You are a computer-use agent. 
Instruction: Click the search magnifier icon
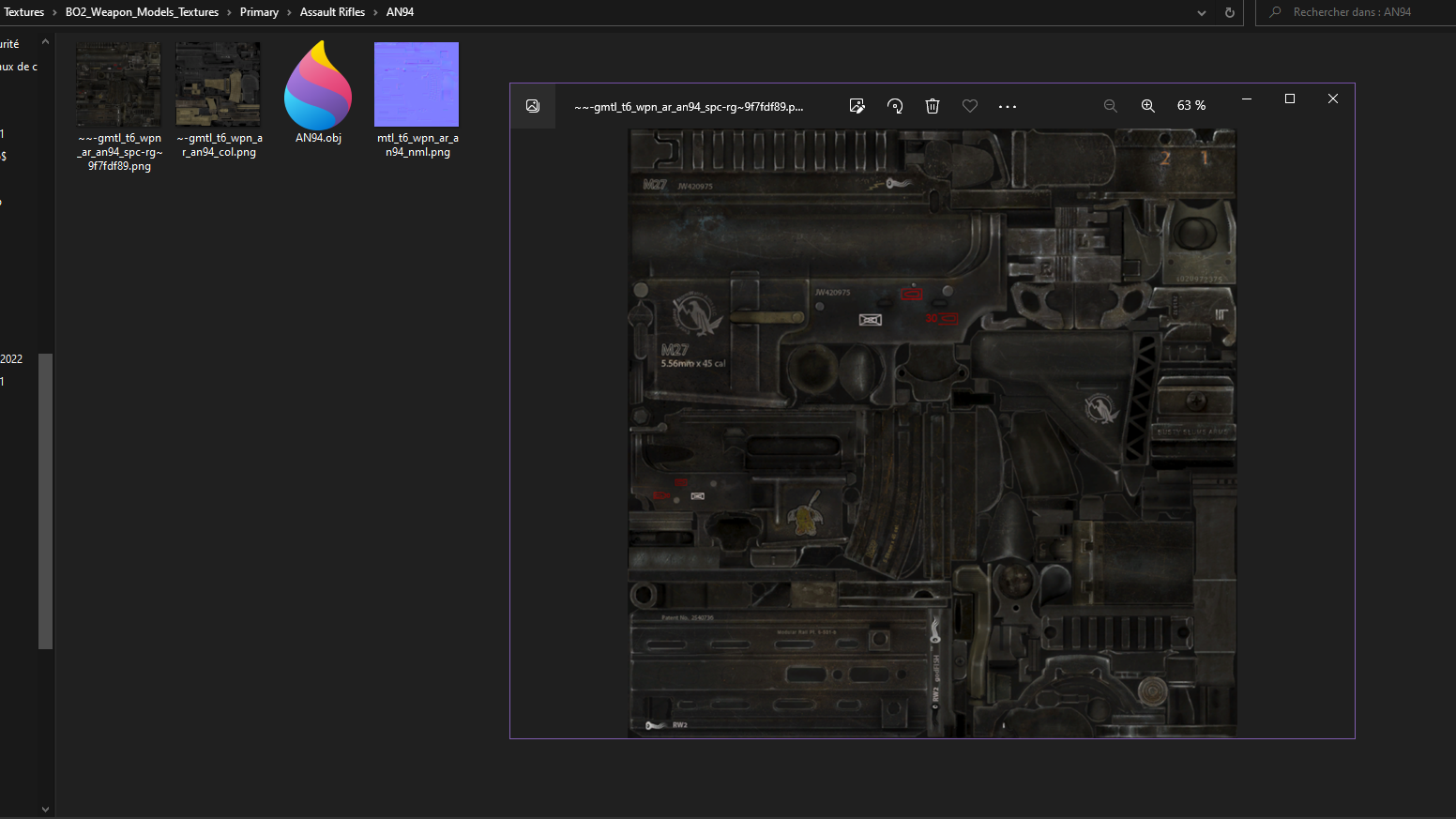tap(1275, 12)
